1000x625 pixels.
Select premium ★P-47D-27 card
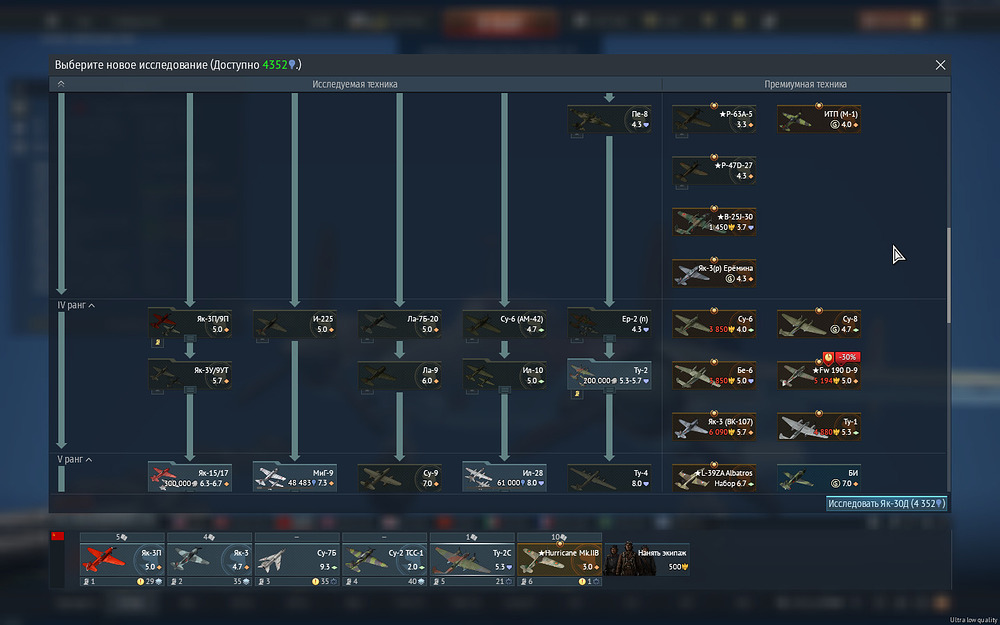pyautogui.click(x=714, y=171)
